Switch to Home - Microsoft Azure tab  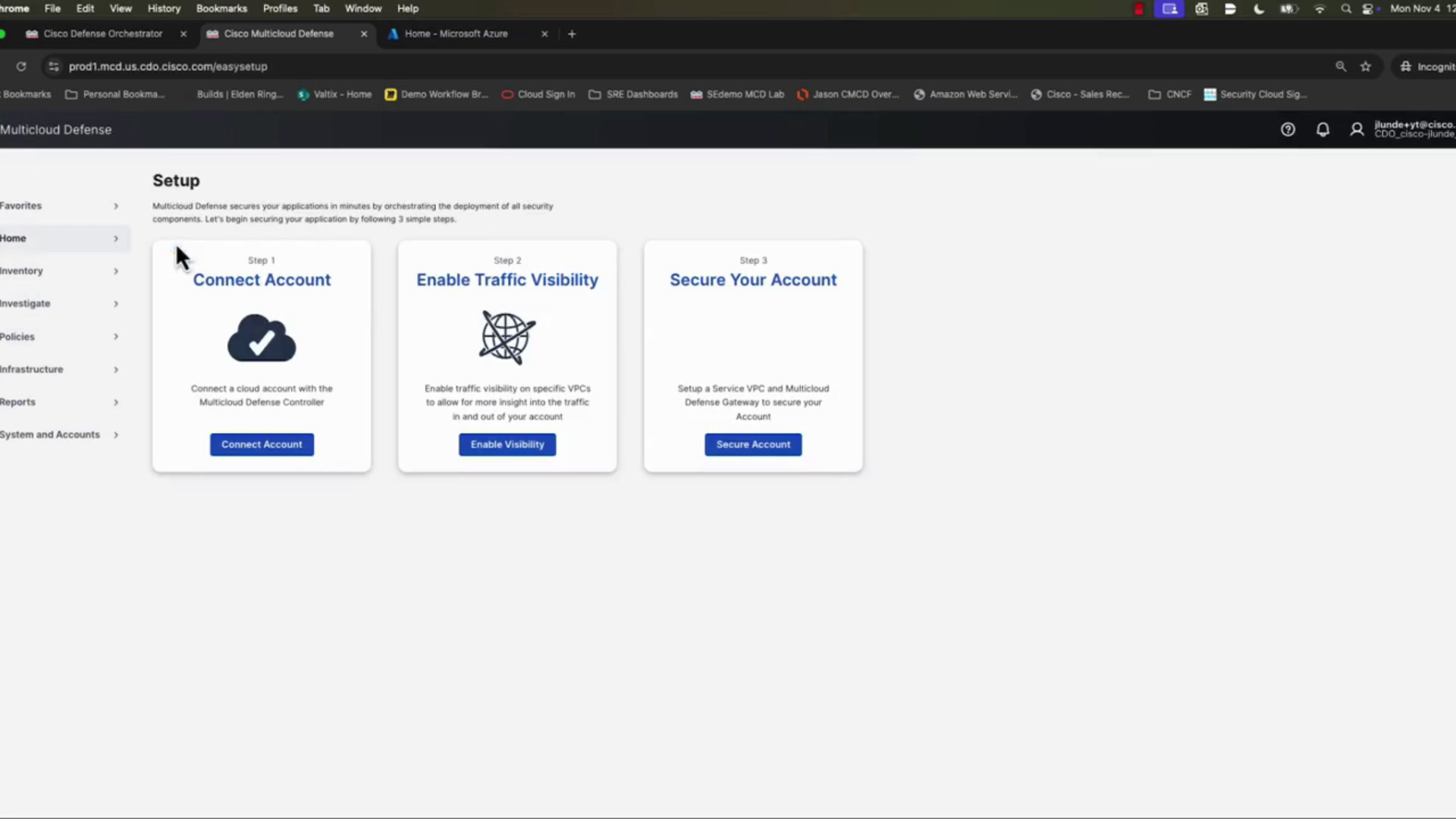457,34
